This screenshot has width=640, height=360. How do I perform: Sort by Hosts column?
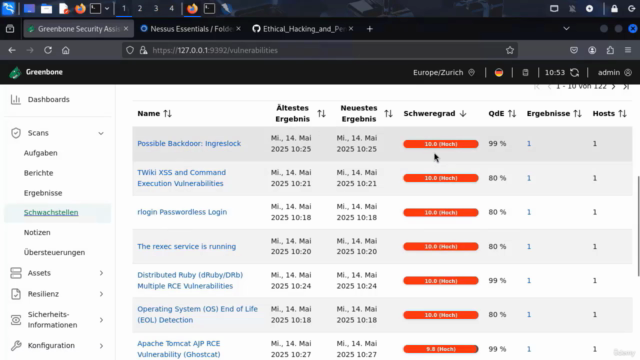pos(622,113)
